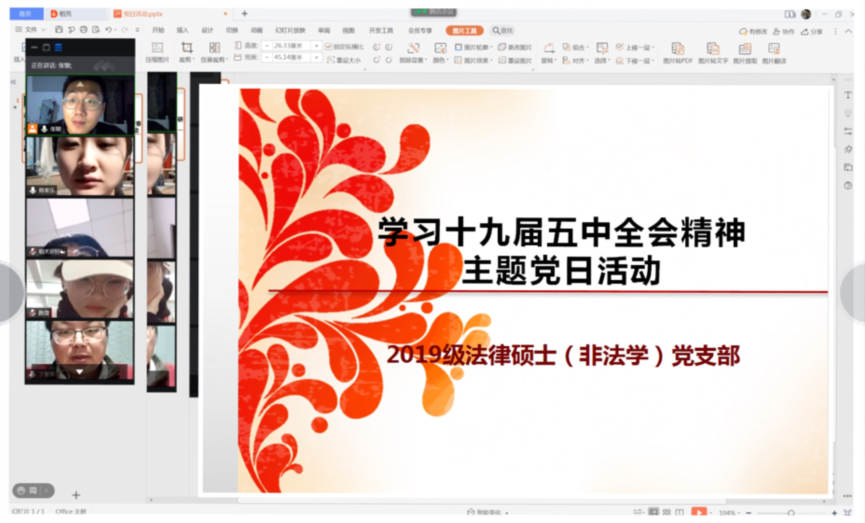The image size is (865, 523).
Task: Click the 图片翻译 icon
Action: pyautogui.click(x=774, y=50)
